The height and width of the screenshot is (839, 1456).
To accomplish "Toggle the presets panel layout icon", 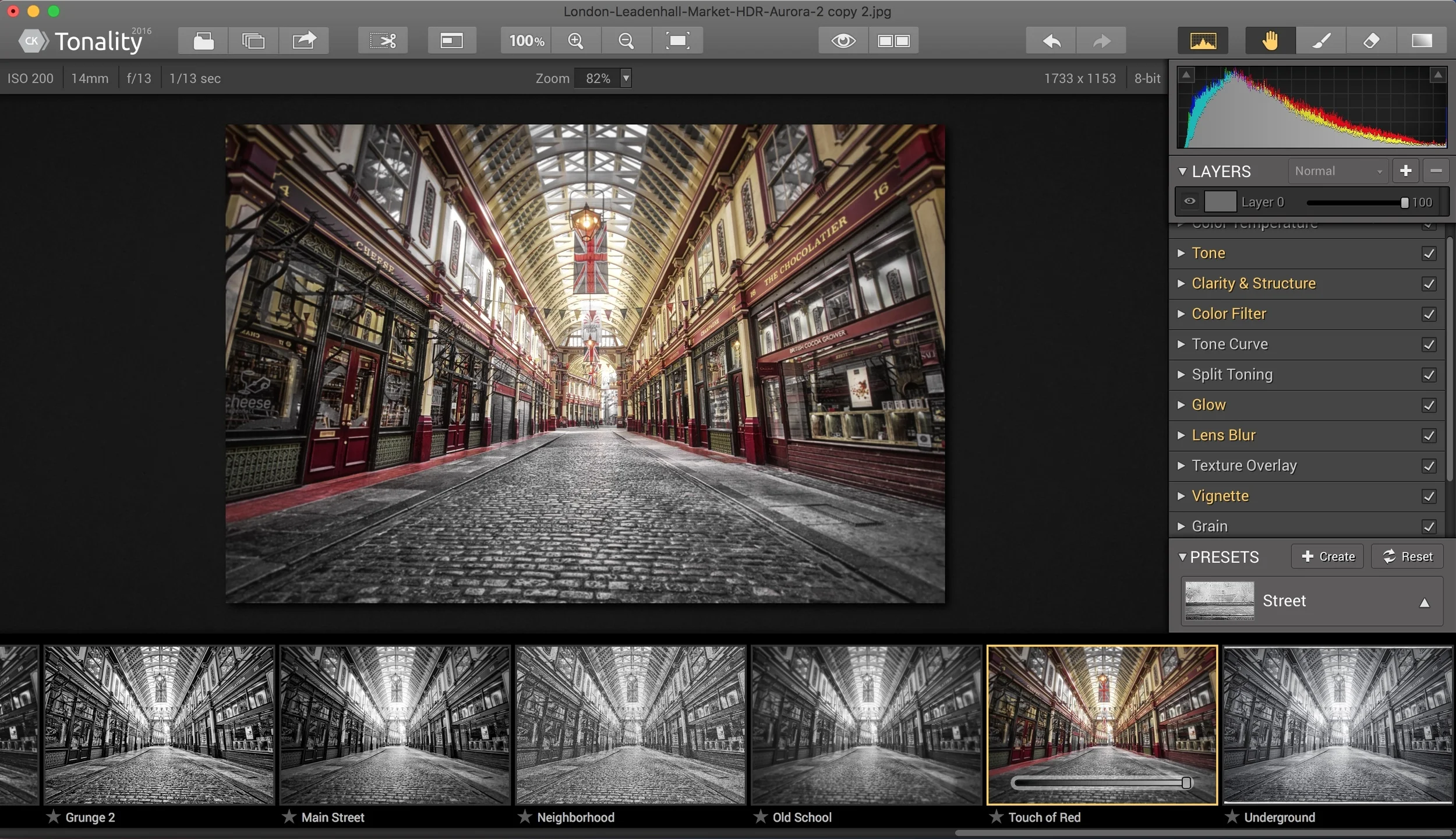I will (x=452, y=41).
